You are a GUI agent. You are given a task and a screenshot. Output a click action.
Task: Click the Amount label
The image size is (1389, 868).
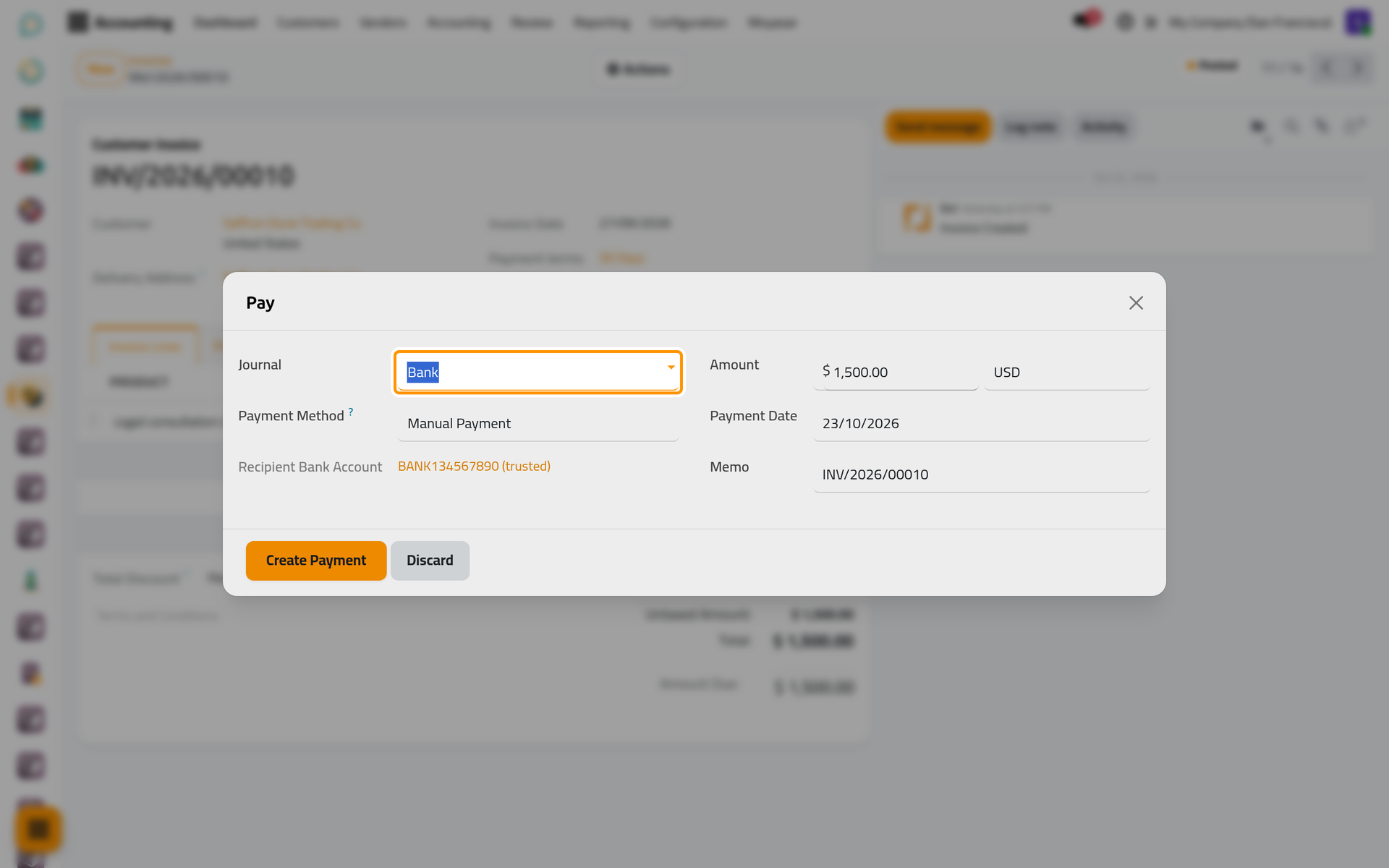(x=734, y=365)
